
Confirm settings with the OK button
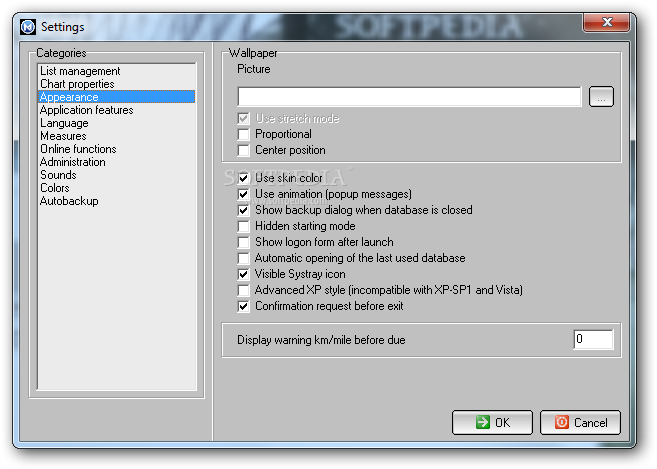(x=492, y=422)
